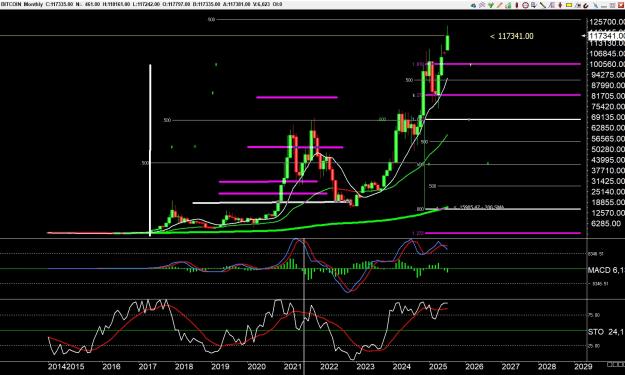Image resolution: width=625 pixels, height=375 pixels.
Task: Click the gray down-arrow box icon
Action: coord(534,5)
